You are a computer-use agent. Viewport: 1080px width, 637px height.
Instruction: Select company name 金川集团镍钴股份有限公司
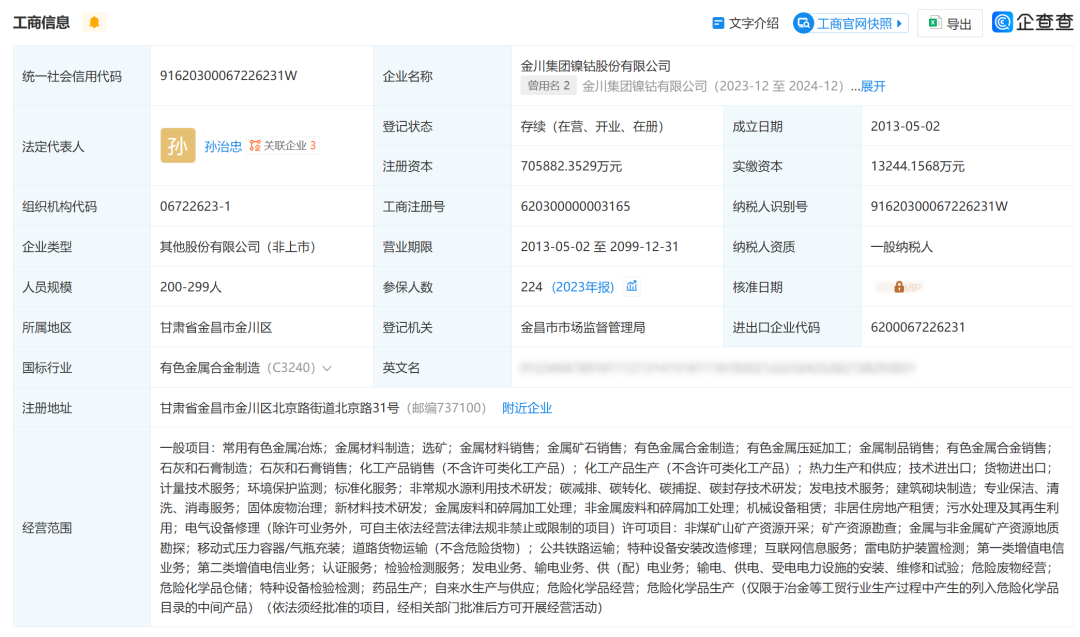[596, 66]
